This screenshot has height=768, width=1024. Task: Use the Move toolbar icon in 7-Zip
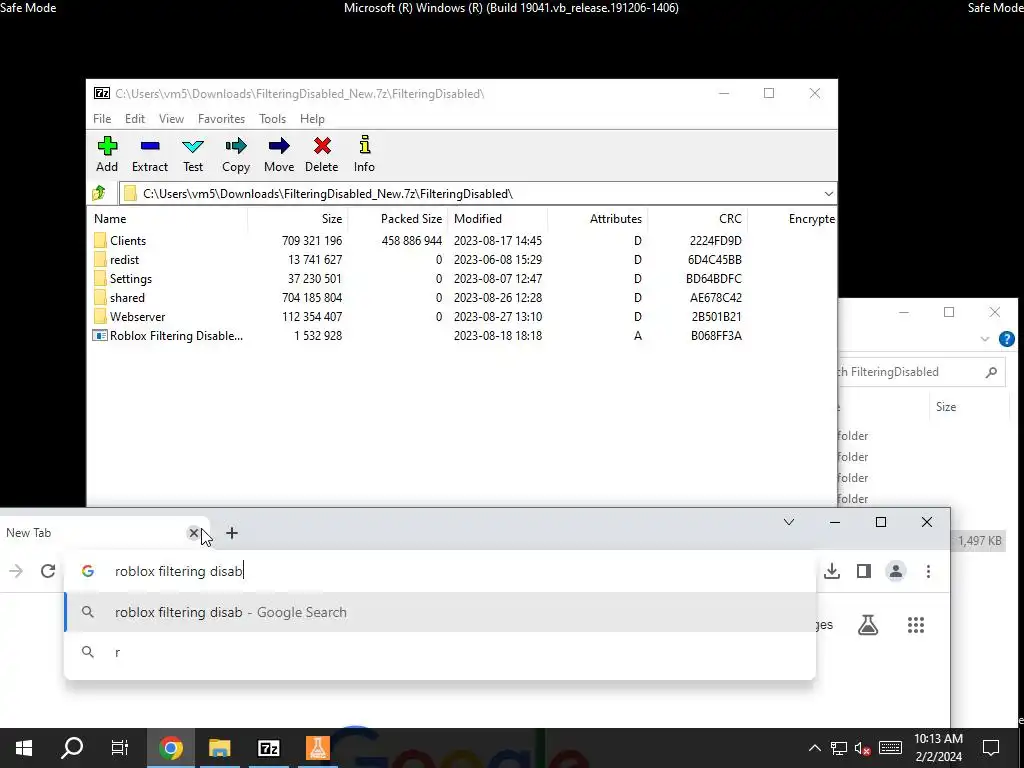(x=279, y=154)
